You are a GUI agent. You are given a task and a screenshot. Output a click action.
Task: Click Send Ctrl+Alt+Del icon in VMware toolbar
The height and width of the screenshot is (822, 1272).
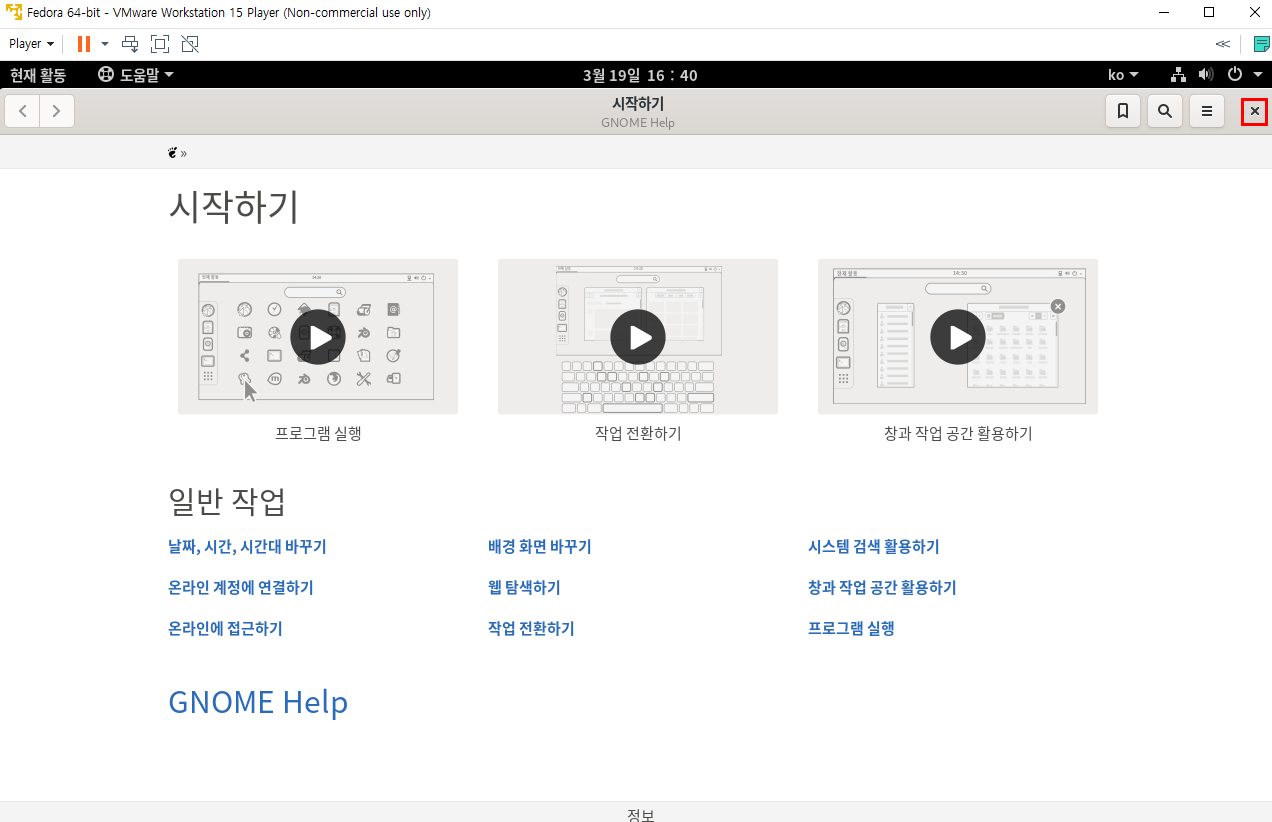tap(130, 44)
